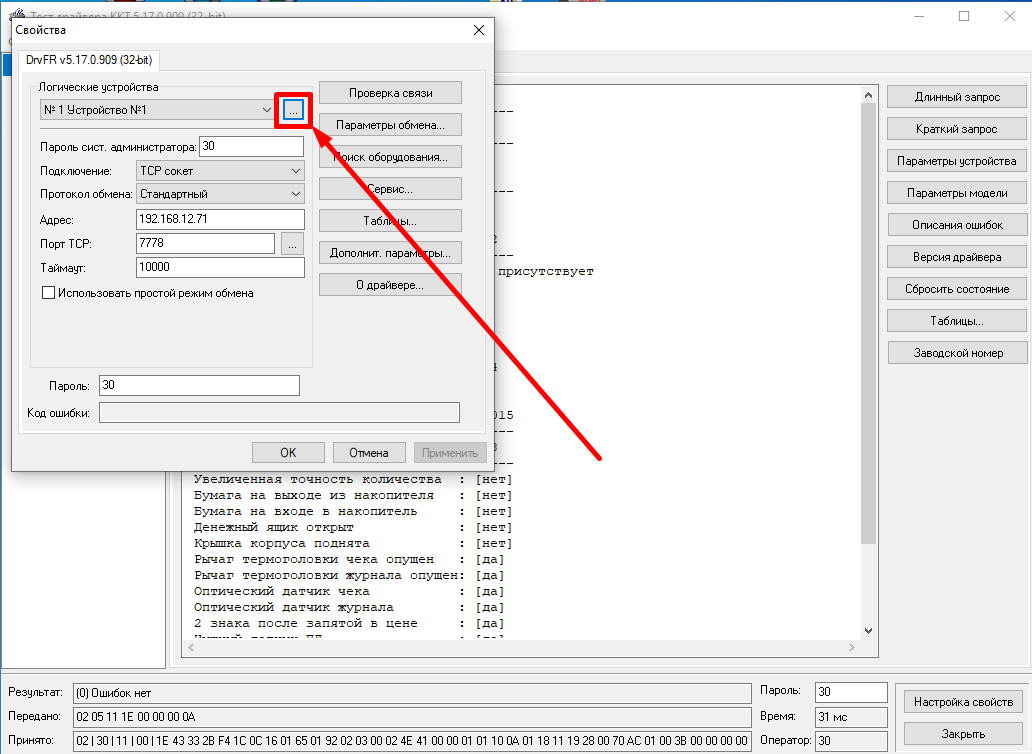Click the Заводской номер button
This screenshot has width=1032, height=754.
coord(957,353)
